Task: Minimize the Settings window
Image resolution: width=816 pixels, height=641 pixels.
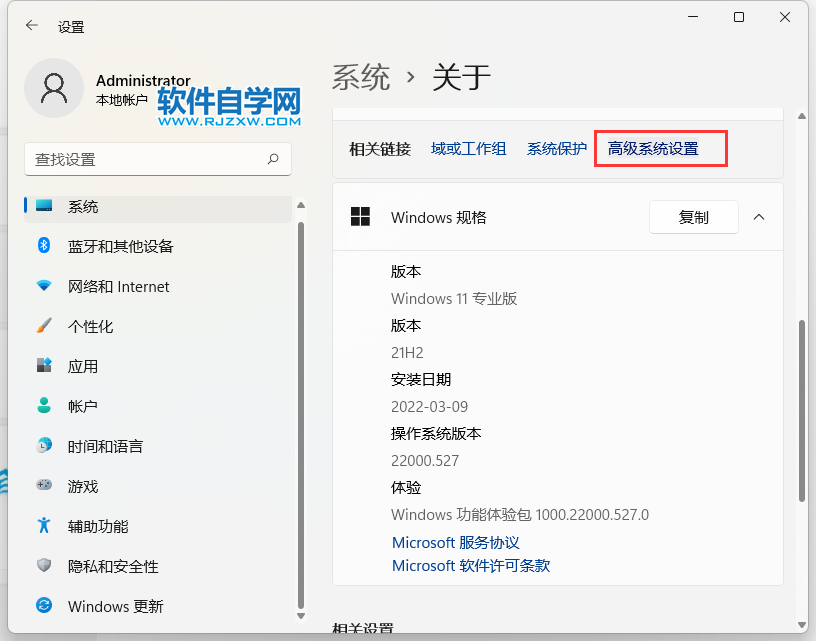Action: click(x=693, y=17)
